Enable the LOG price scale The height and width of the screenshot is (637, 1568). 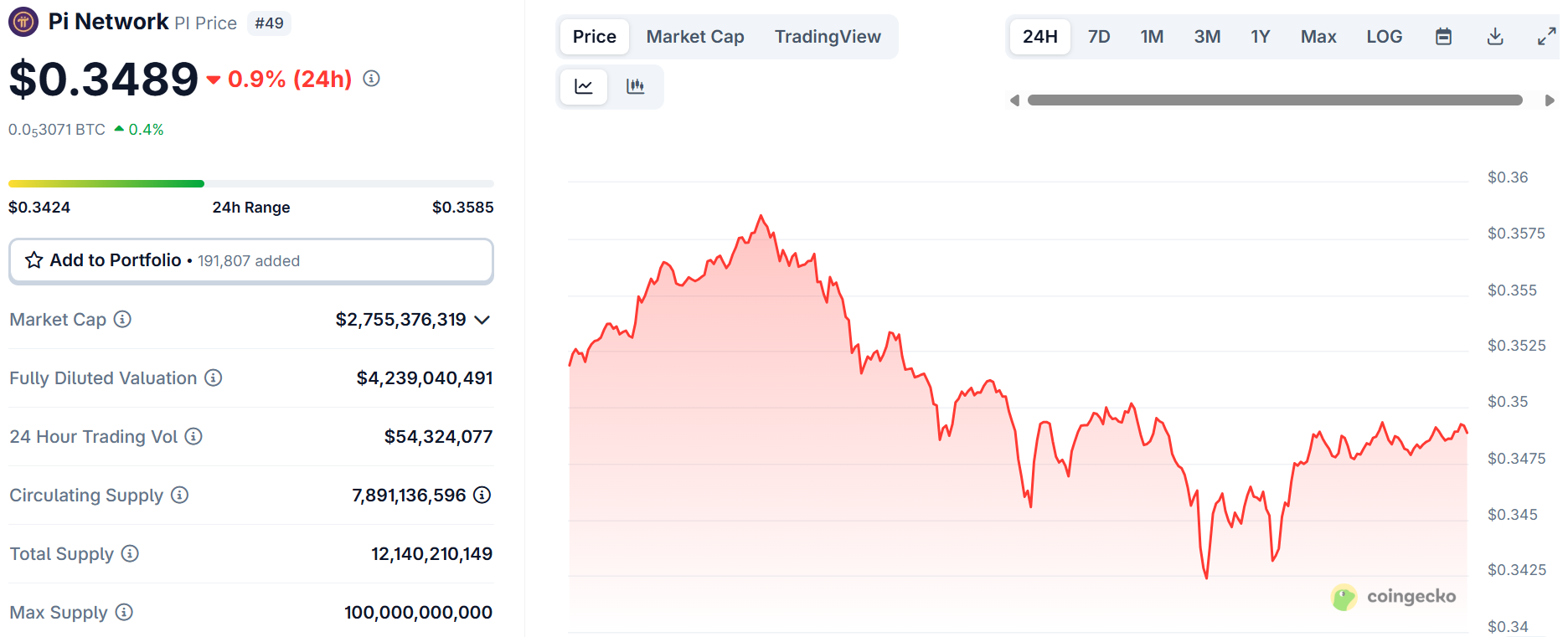(1384, 36)
